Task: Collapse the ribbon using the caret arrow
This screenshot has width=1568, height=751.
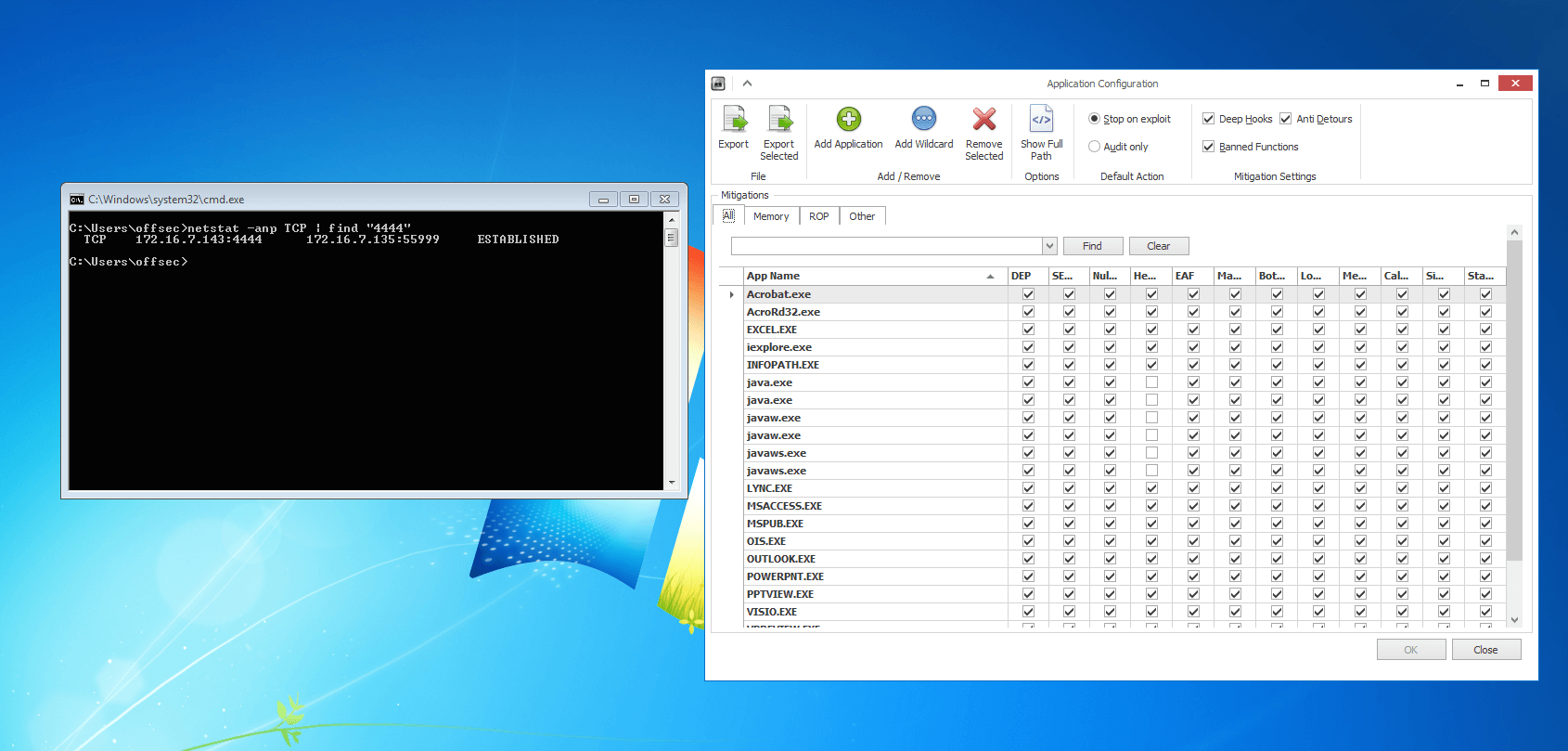Action: 747,84
